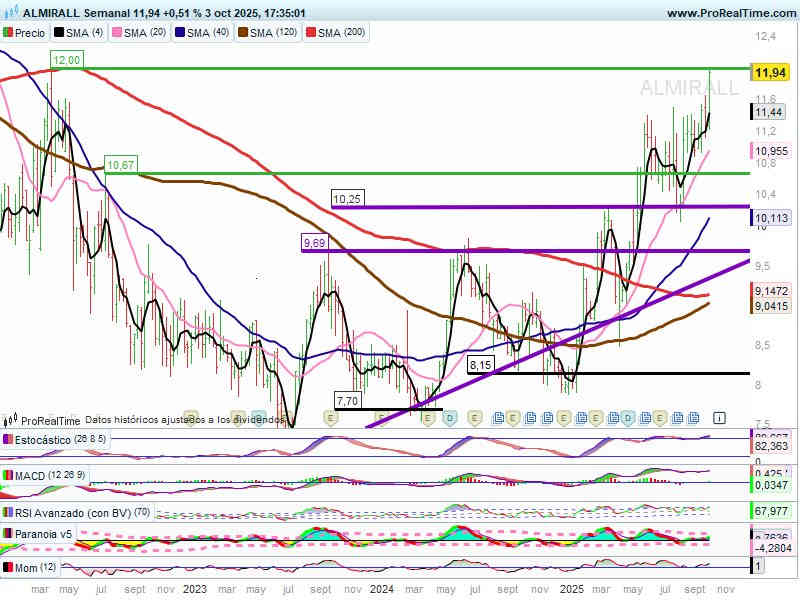Toggle the Precio price legend item
This screenshot has width=800, height=600.
(25, 33)
